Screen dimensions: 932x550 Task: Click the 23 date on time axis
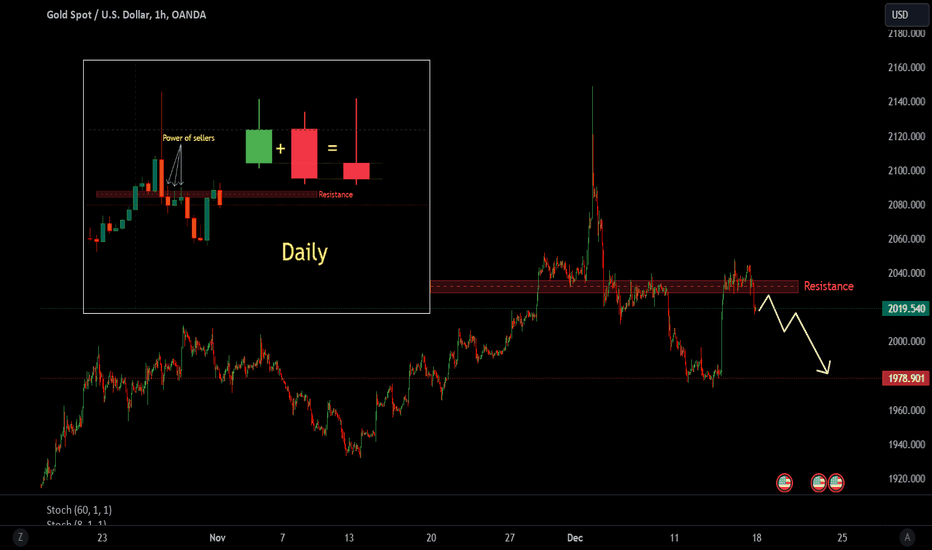coord(102,538)
